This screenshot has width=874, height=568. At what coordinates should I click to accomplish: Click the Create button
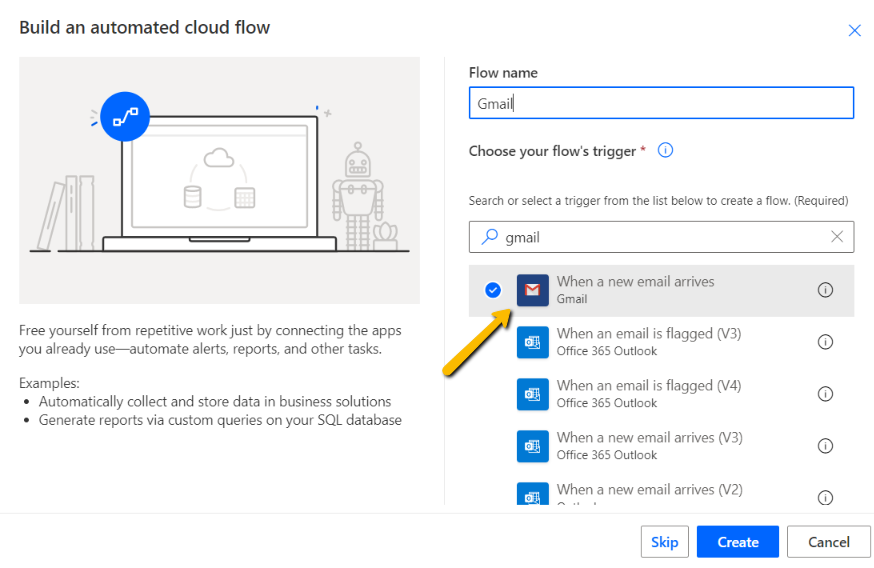pos(737,542)
